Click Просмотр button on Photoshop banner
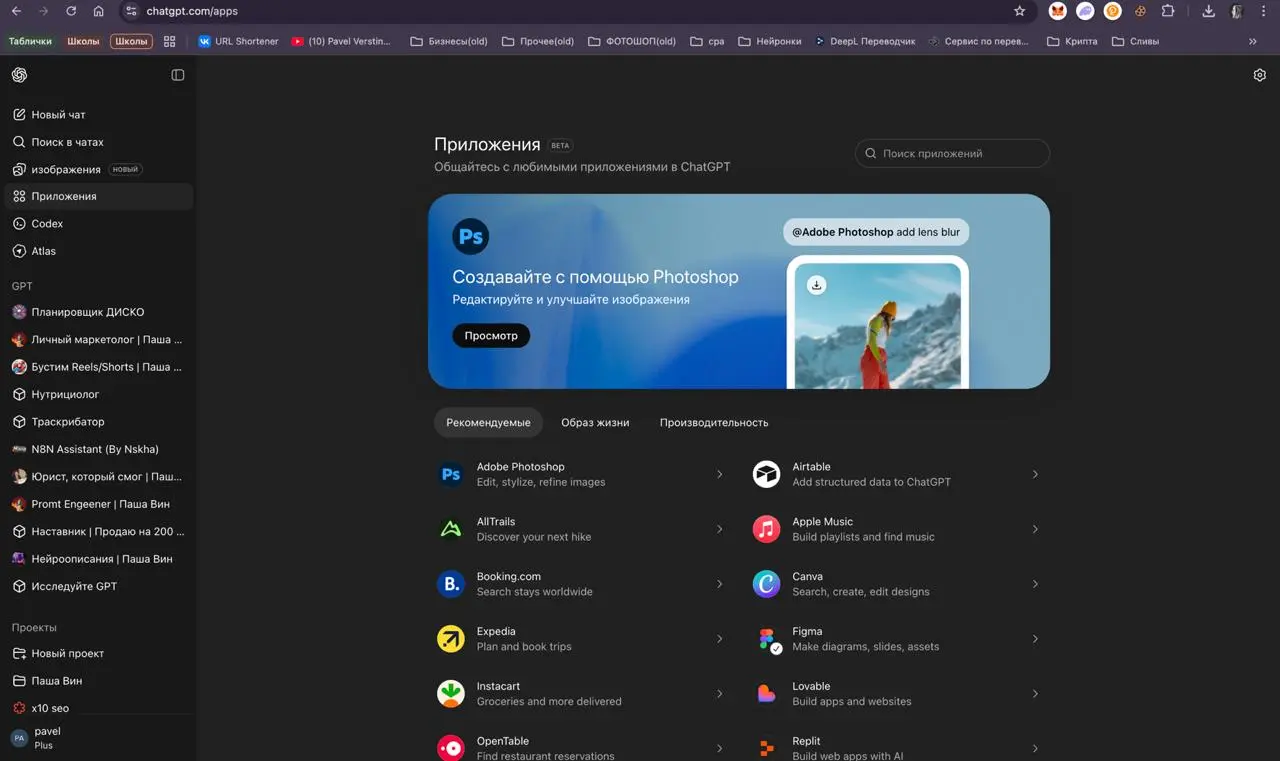1280x761 pixels. [x=491, y=336]
